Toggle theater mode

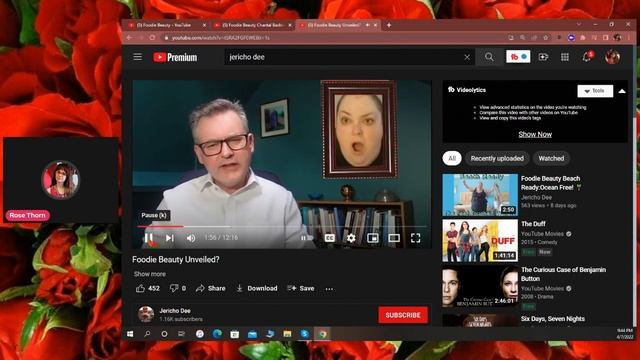click(394, 238)
